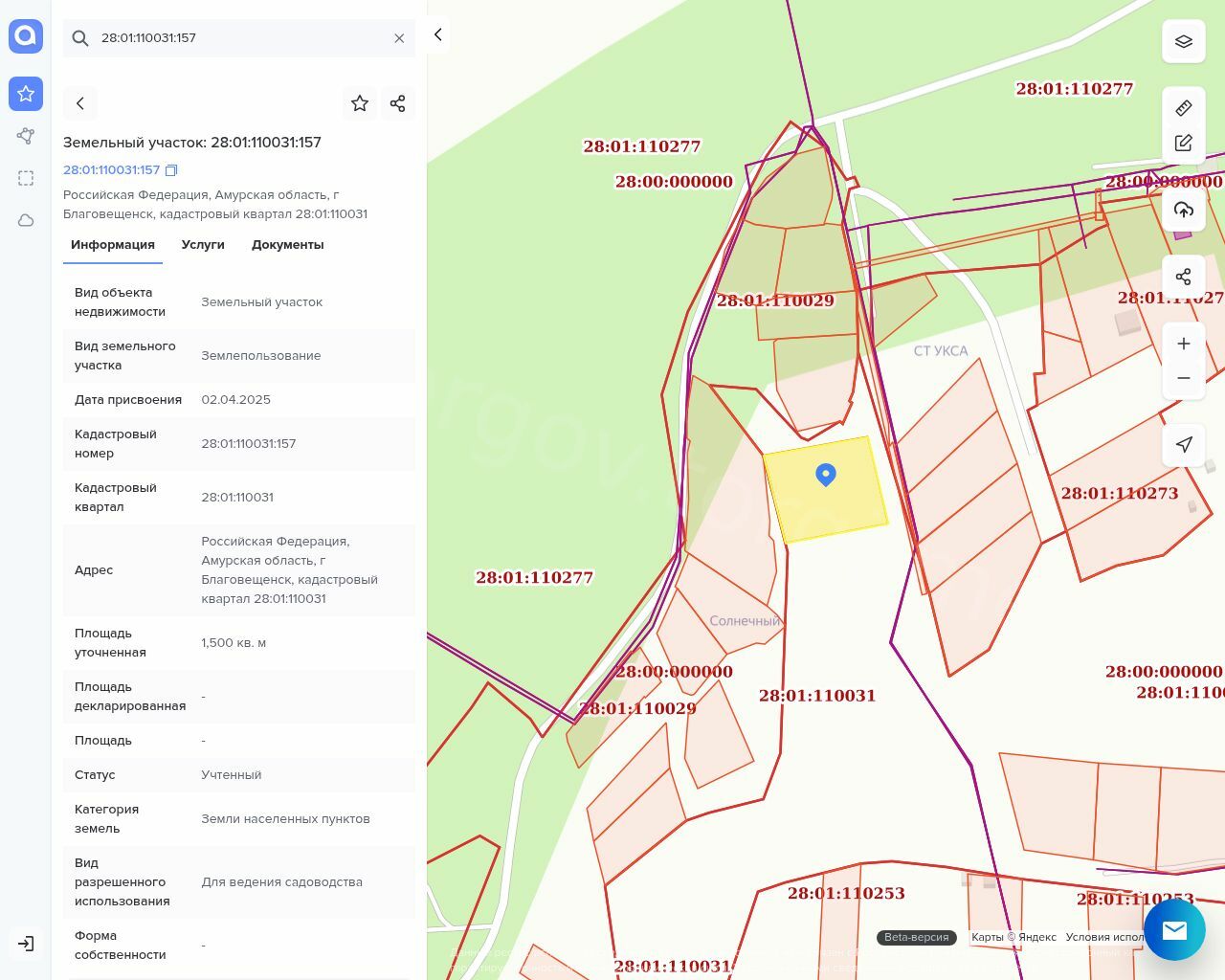Zoom in on the map
The image size is (1225, 980).
pyautogui.click(x=1183, y=344)
